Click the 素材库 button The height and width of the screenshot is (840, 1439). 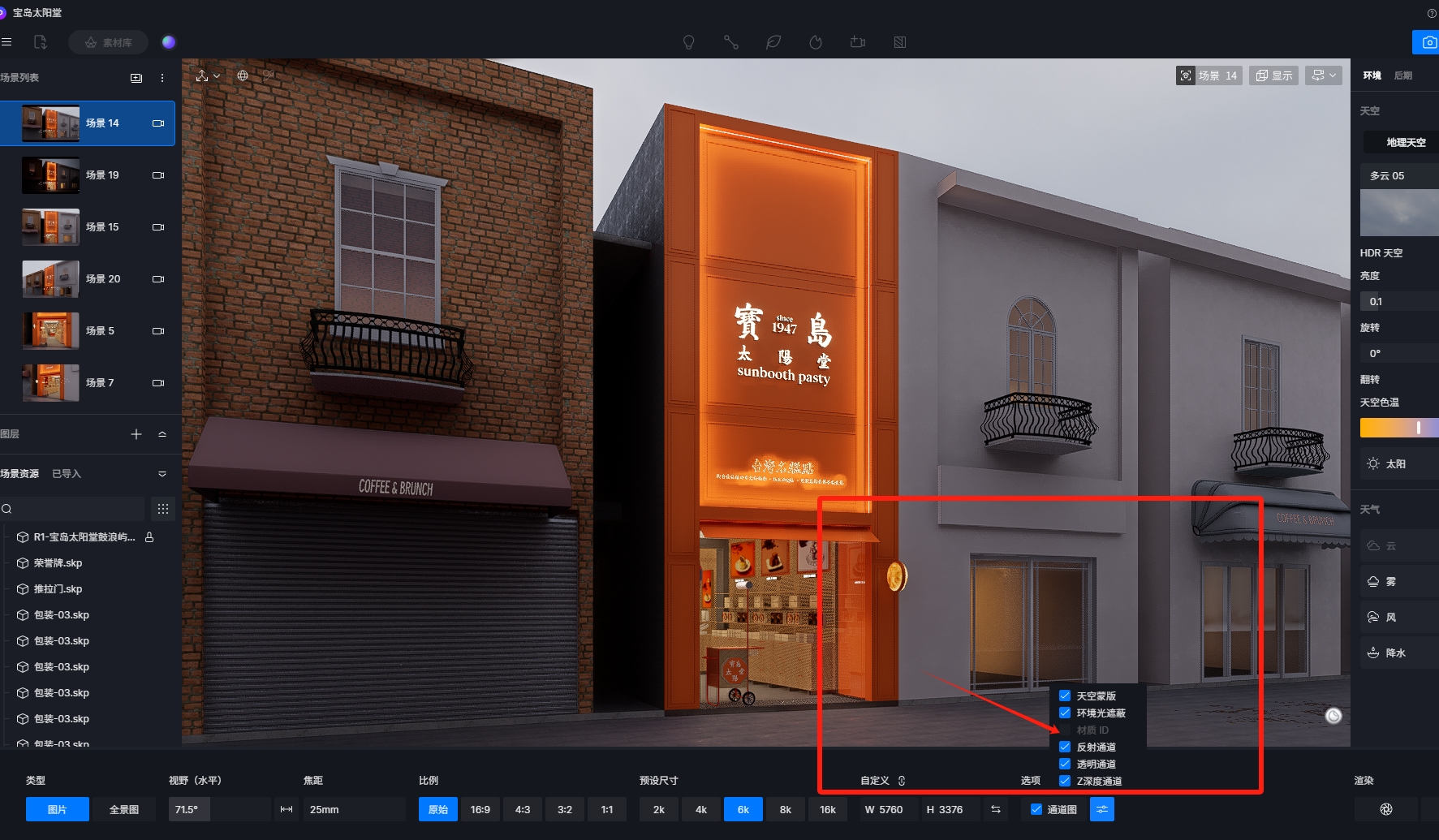pos(108,42)
